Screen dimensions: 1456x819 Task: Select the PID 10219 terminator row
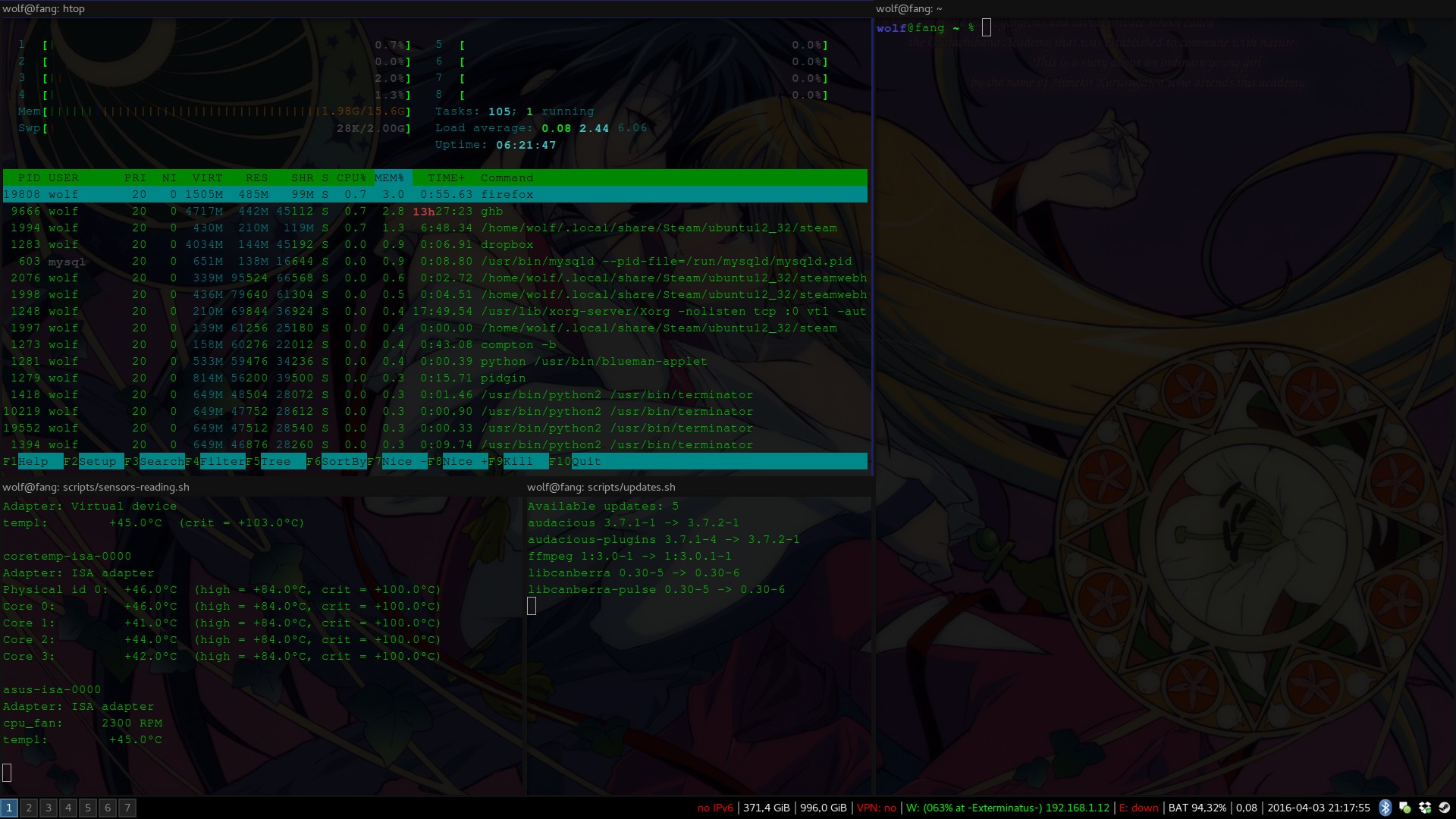click(x=435, y=411)
